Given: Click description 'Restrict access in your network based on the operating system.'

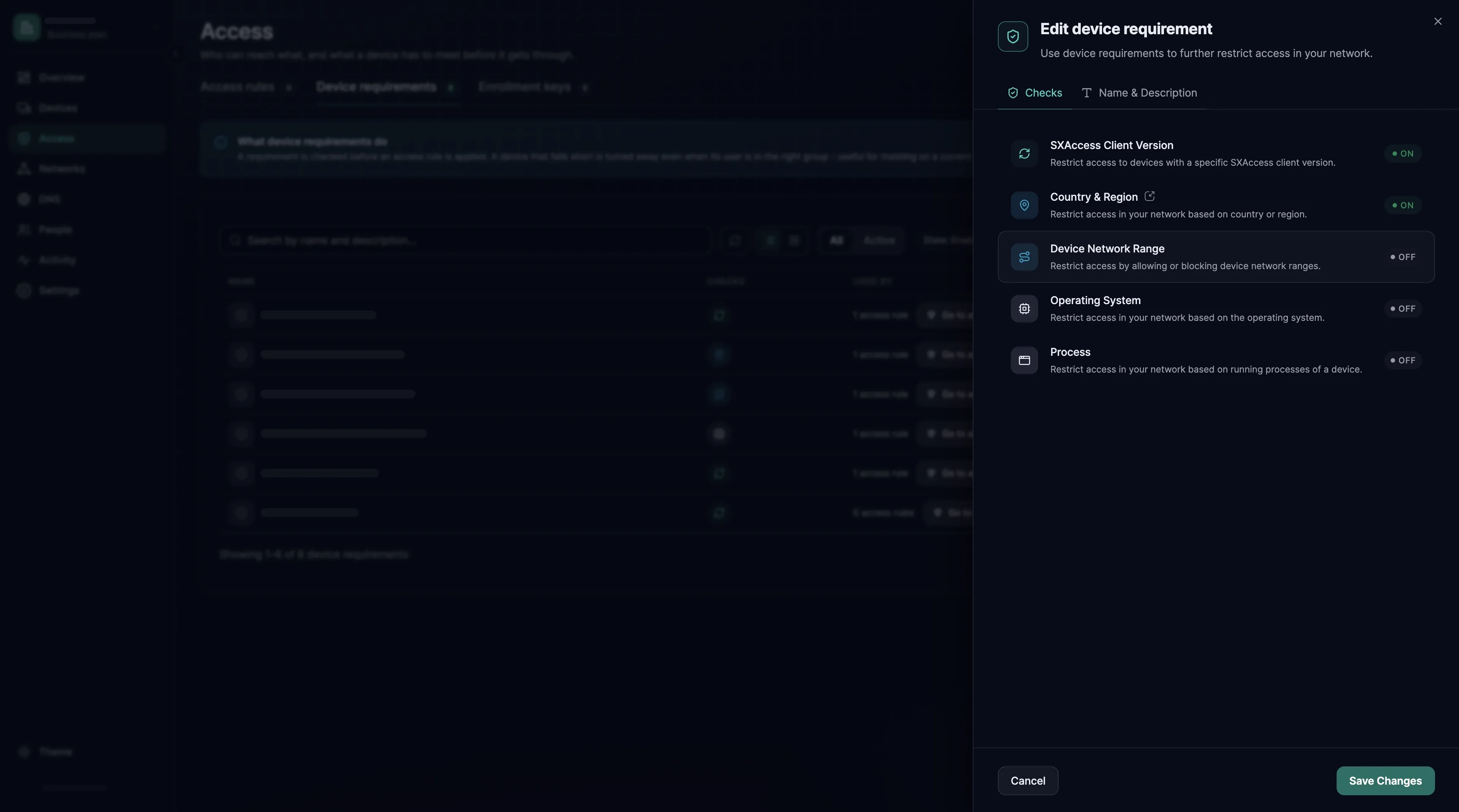Looking at the screenshot, I should (x=1187, y=318).
